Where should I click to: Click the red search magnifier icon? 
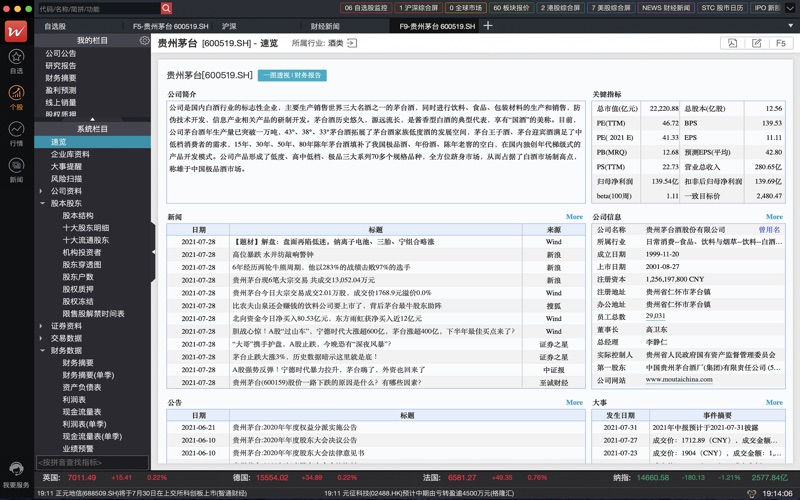166,8
